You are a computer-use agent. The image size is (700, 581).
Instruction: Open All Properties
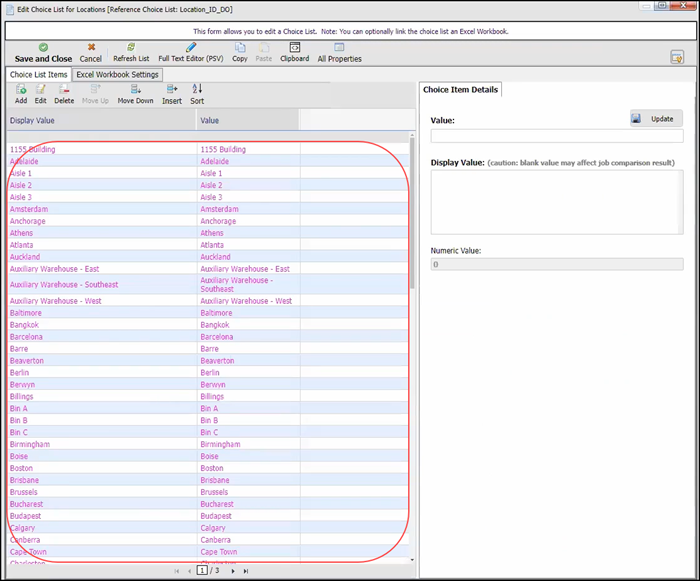(x=339, y=47)
